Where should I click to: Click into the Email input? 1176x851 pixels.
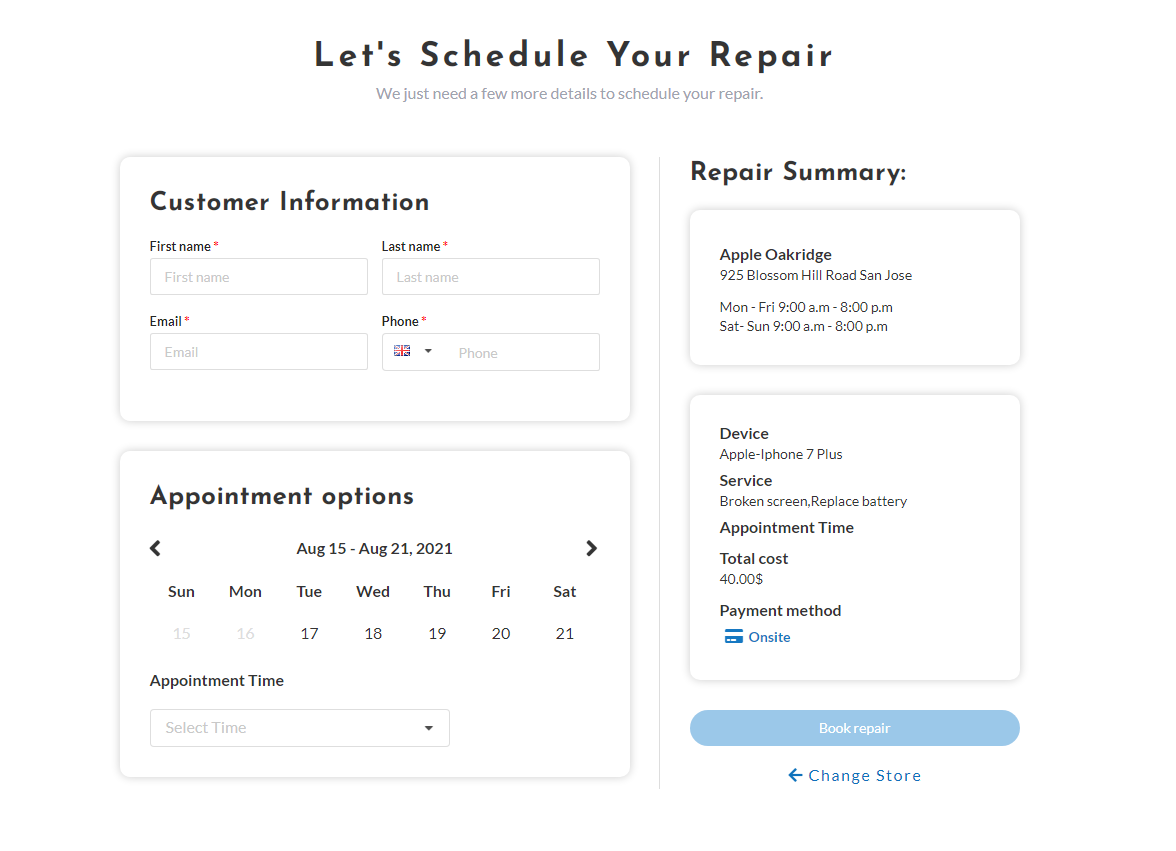[x=258, y=352]
